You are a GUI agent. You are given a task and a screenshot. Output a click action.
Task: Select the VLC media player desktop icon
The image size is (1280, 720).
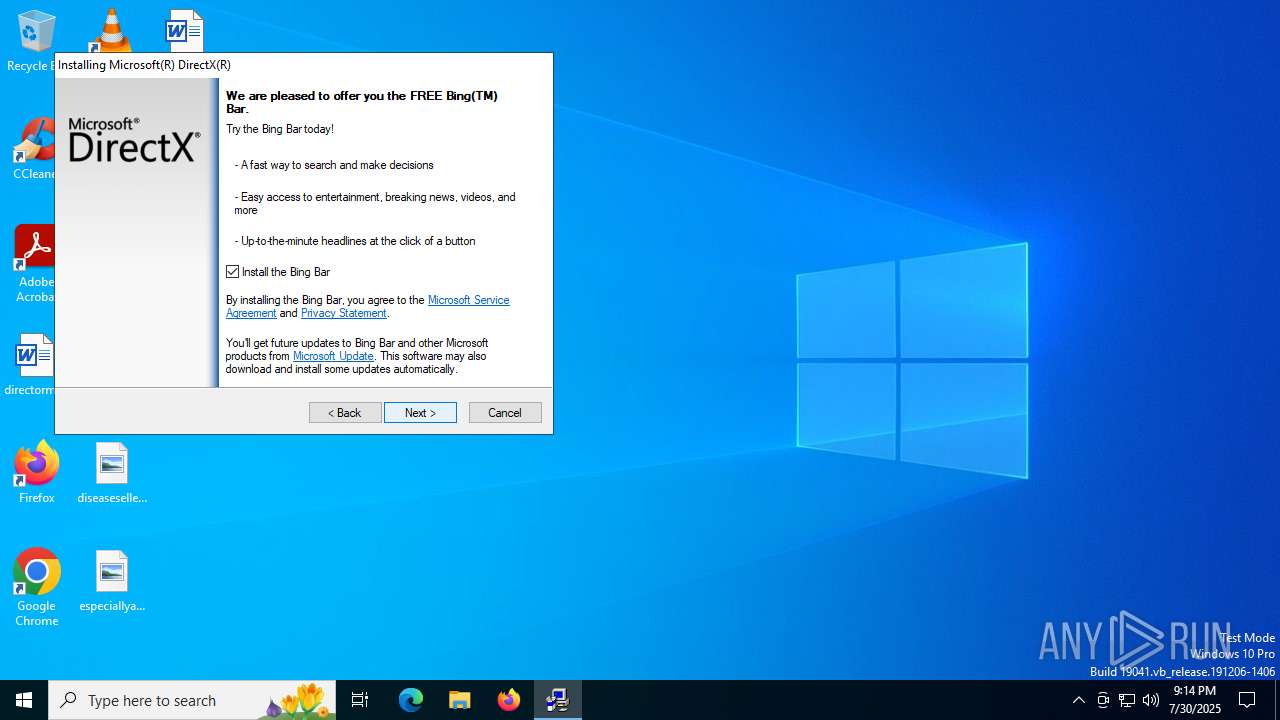(x=111, y=30)
